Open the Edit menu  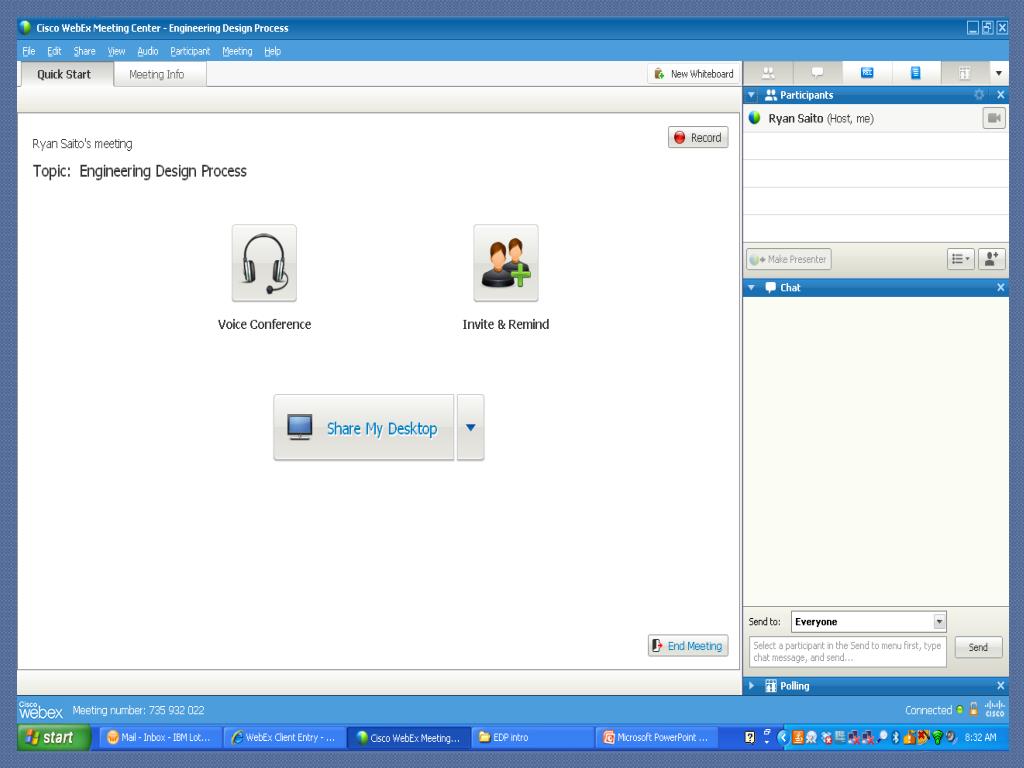click(x=54, y=51)
